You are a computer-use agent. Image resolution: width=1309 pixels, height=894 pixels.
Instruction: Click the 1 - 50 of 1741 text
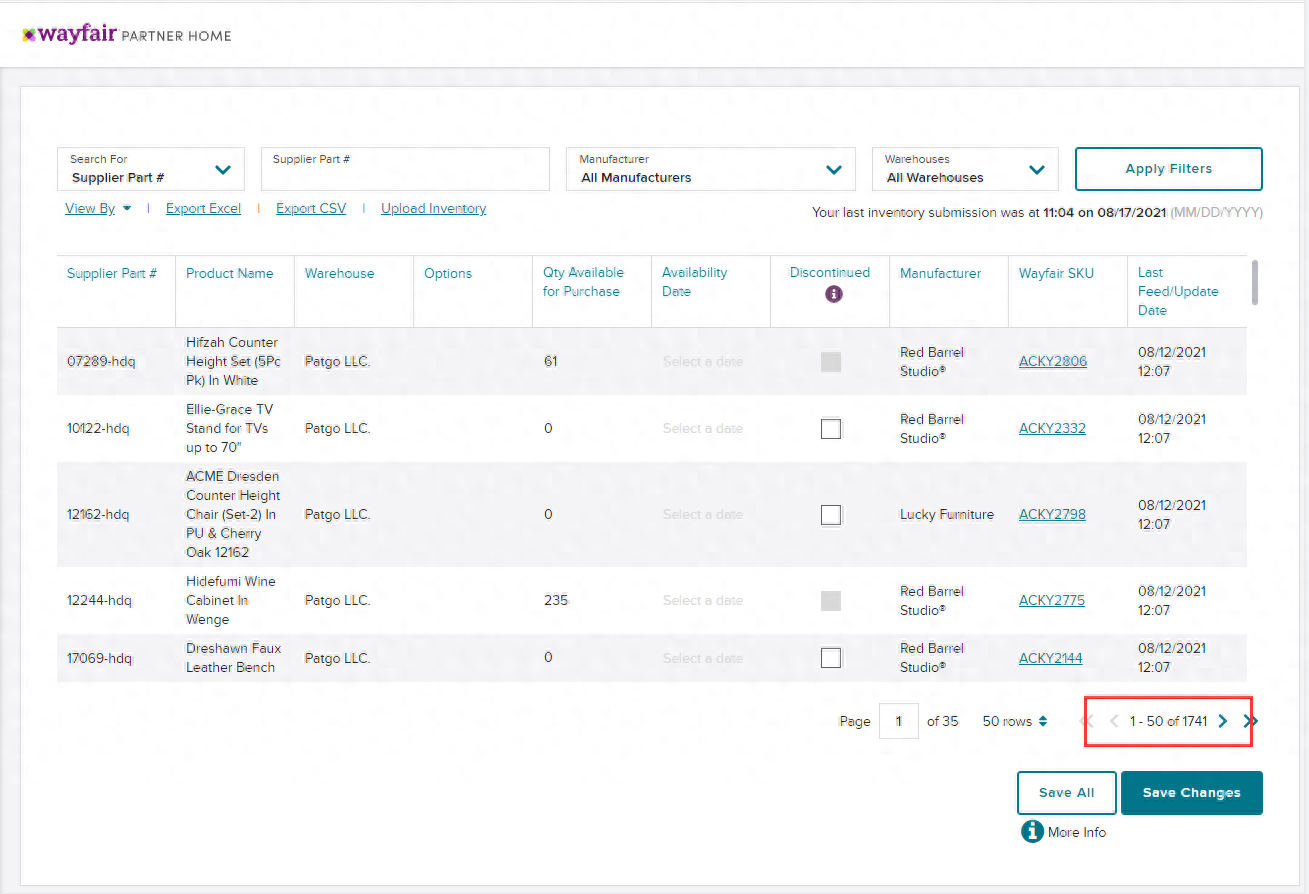pos(1168,721)
